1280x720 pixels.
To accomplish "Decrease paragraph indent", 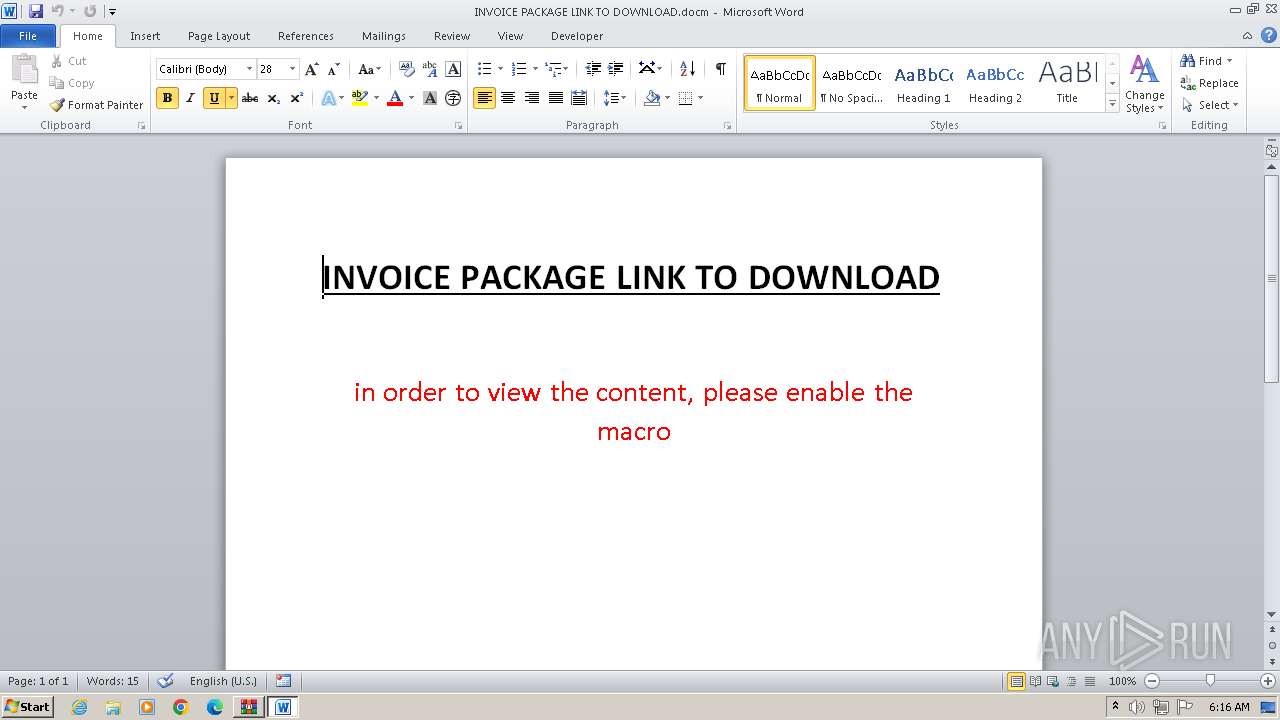I will (x=593, y=69).
